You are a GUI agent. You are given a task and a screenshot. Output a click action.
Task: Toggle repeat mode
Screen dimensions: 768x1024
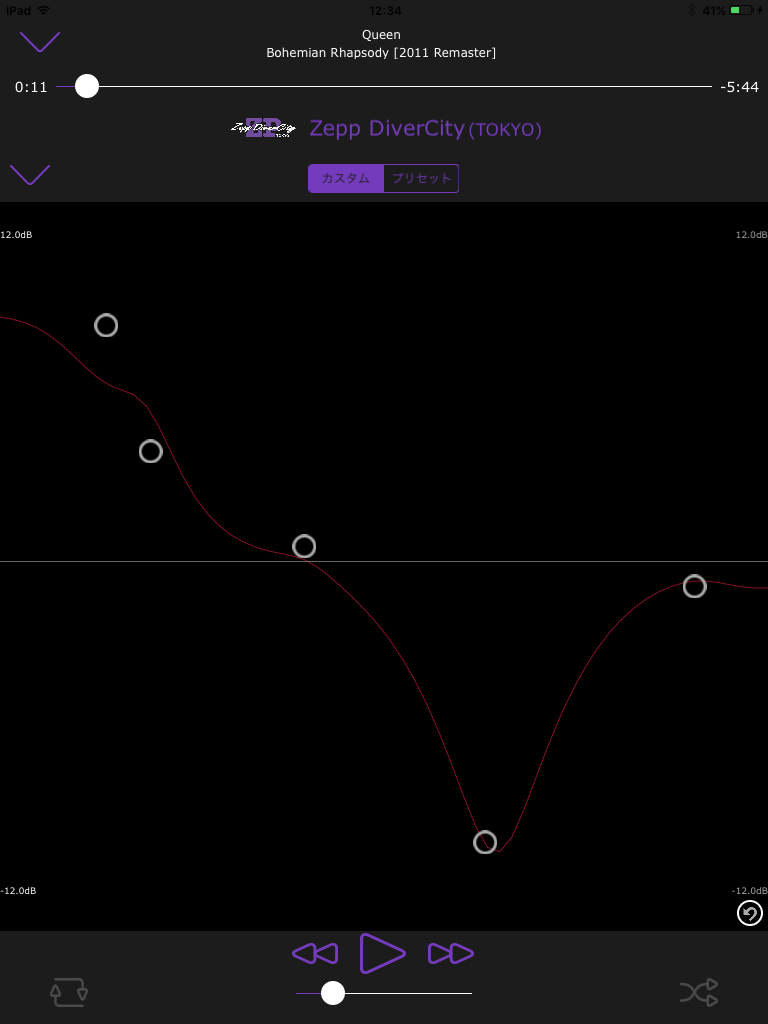tap(69, 992)
